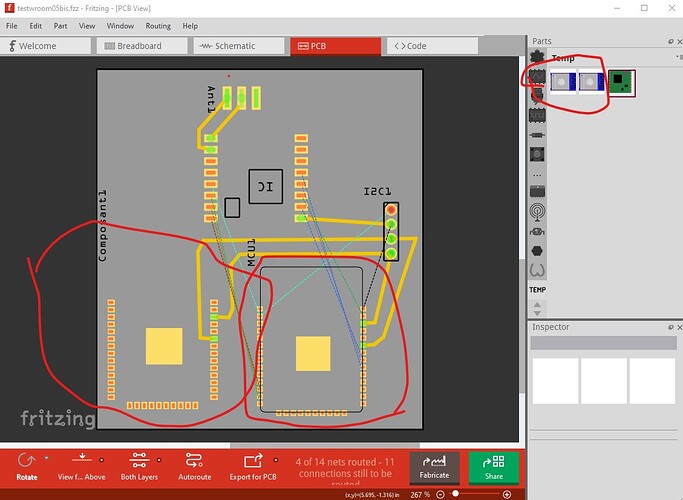The image size is (683, 500).
Task: Open the Routing menu
Action: point(158,26)
